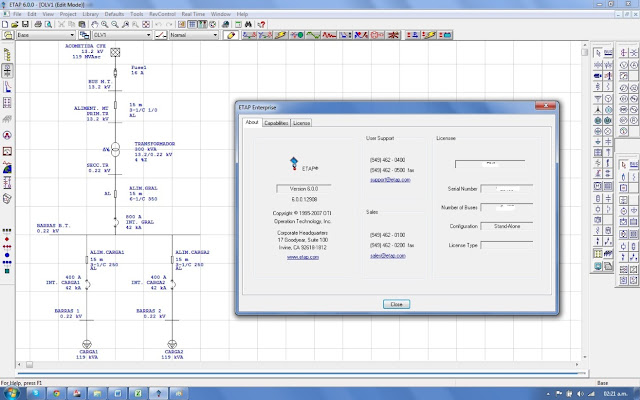Open the Project menu
The width and height of the screenshot is (640, 400).
(68, 14)
